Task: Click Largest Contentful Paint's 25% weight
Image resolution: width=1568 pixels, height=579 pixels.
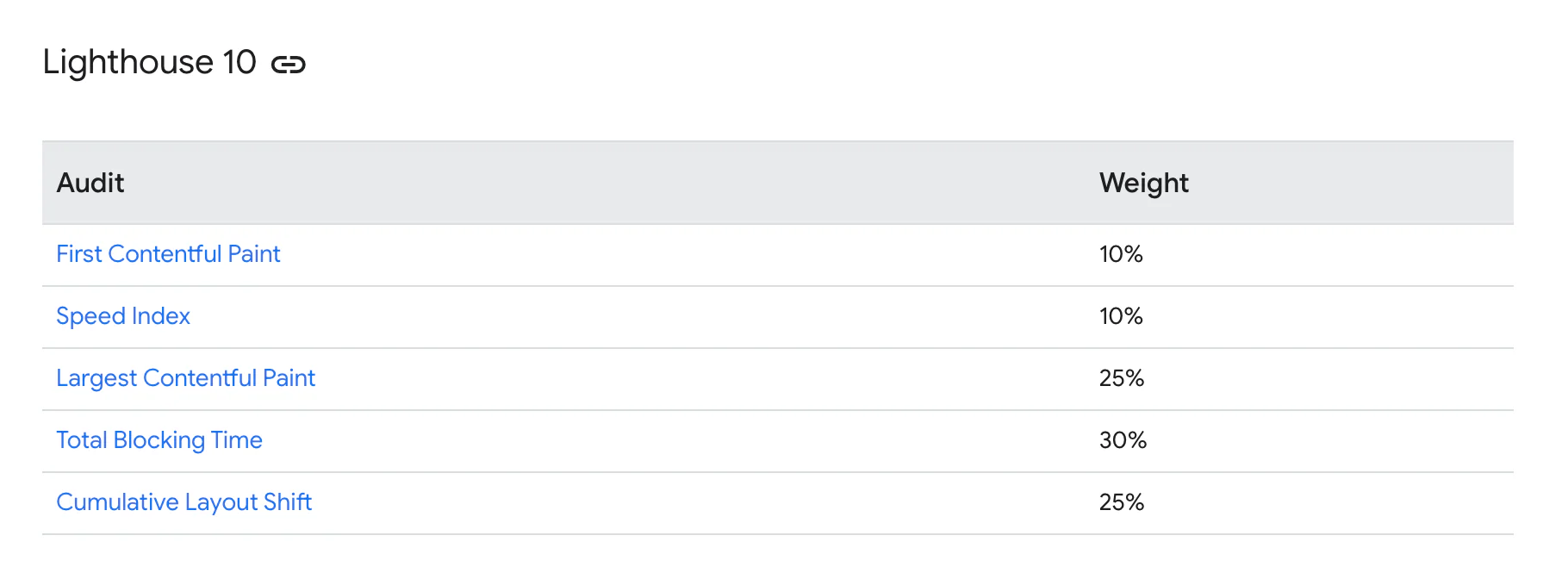Action: pos(1122,378)
